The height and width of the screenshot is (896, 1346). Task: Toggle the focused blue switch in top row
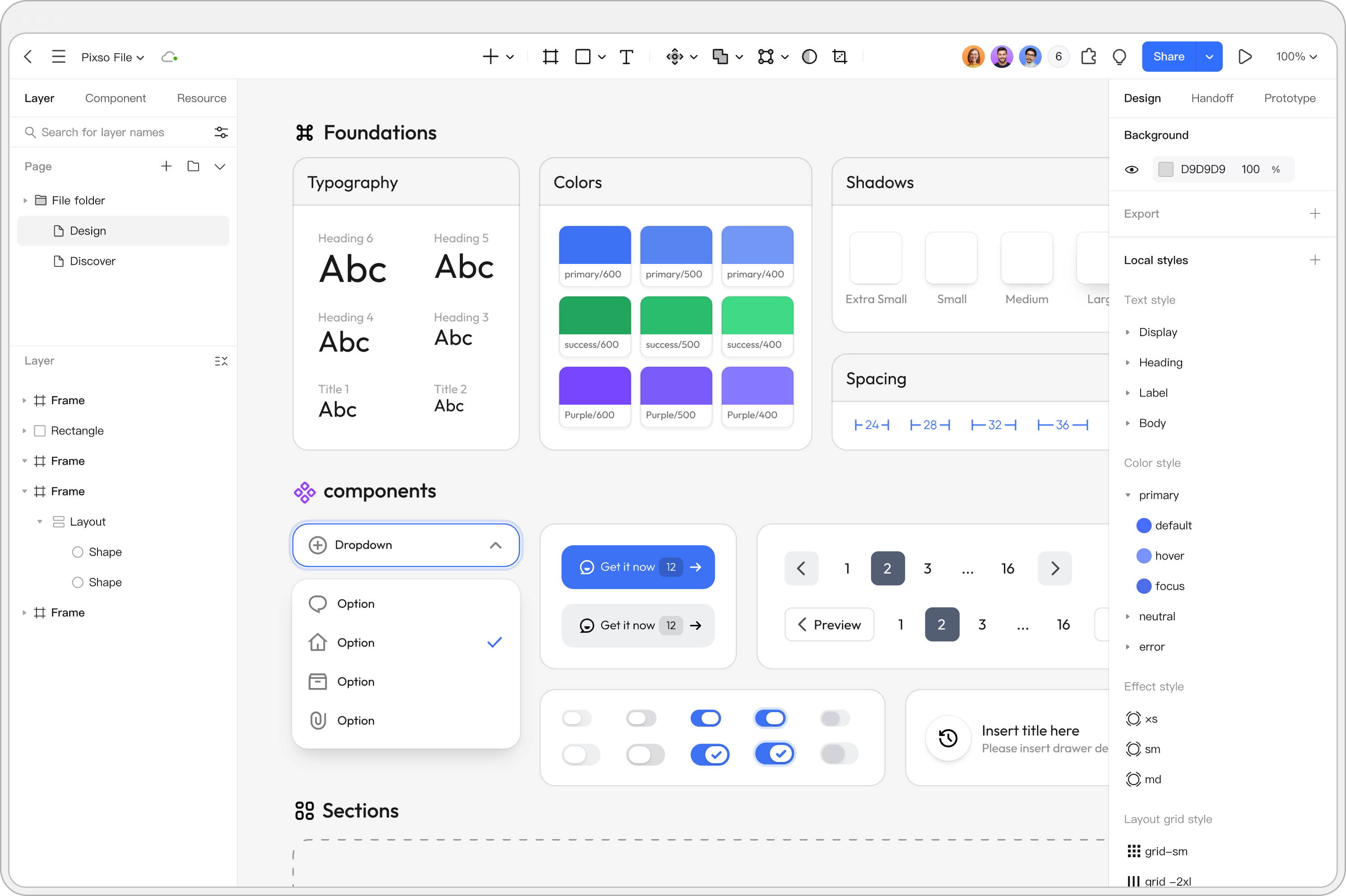770,718
